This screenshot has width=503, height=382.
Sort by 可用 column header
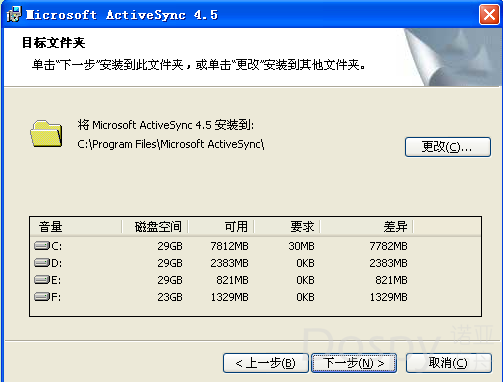(221, 227)
